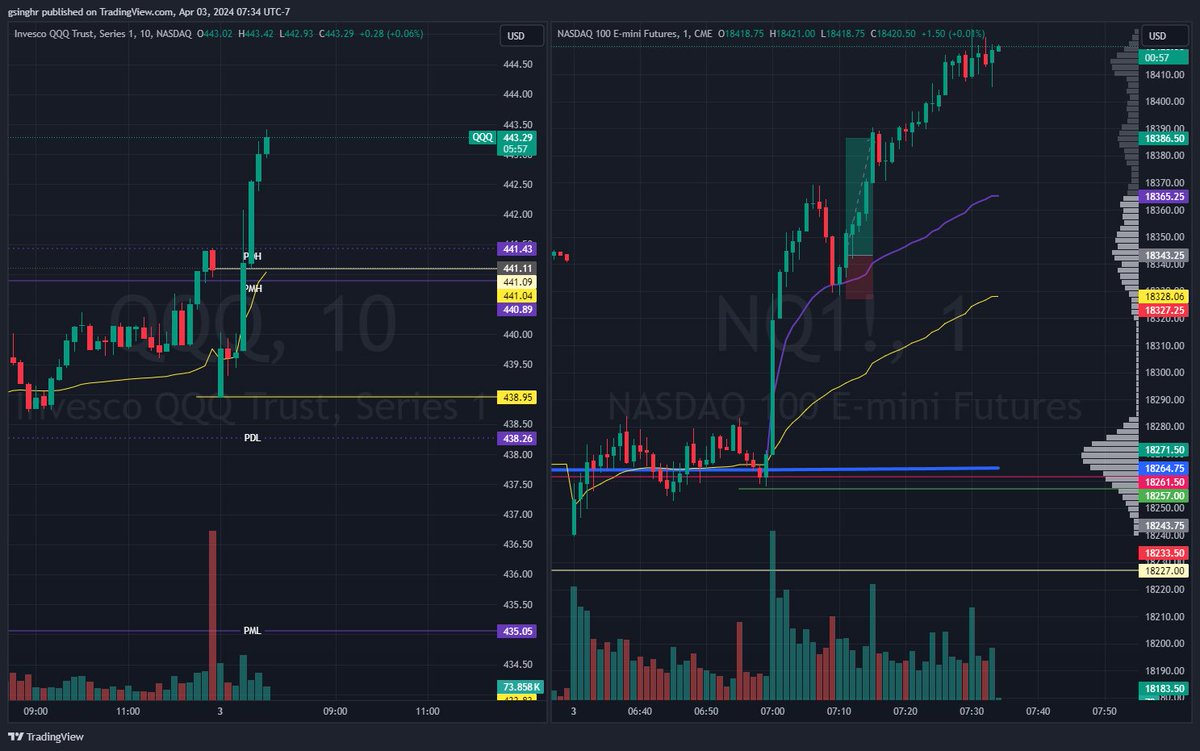Select the PML line label on QQQ chart
Viewport: 1200px width, 751px height.
point(252,631)
